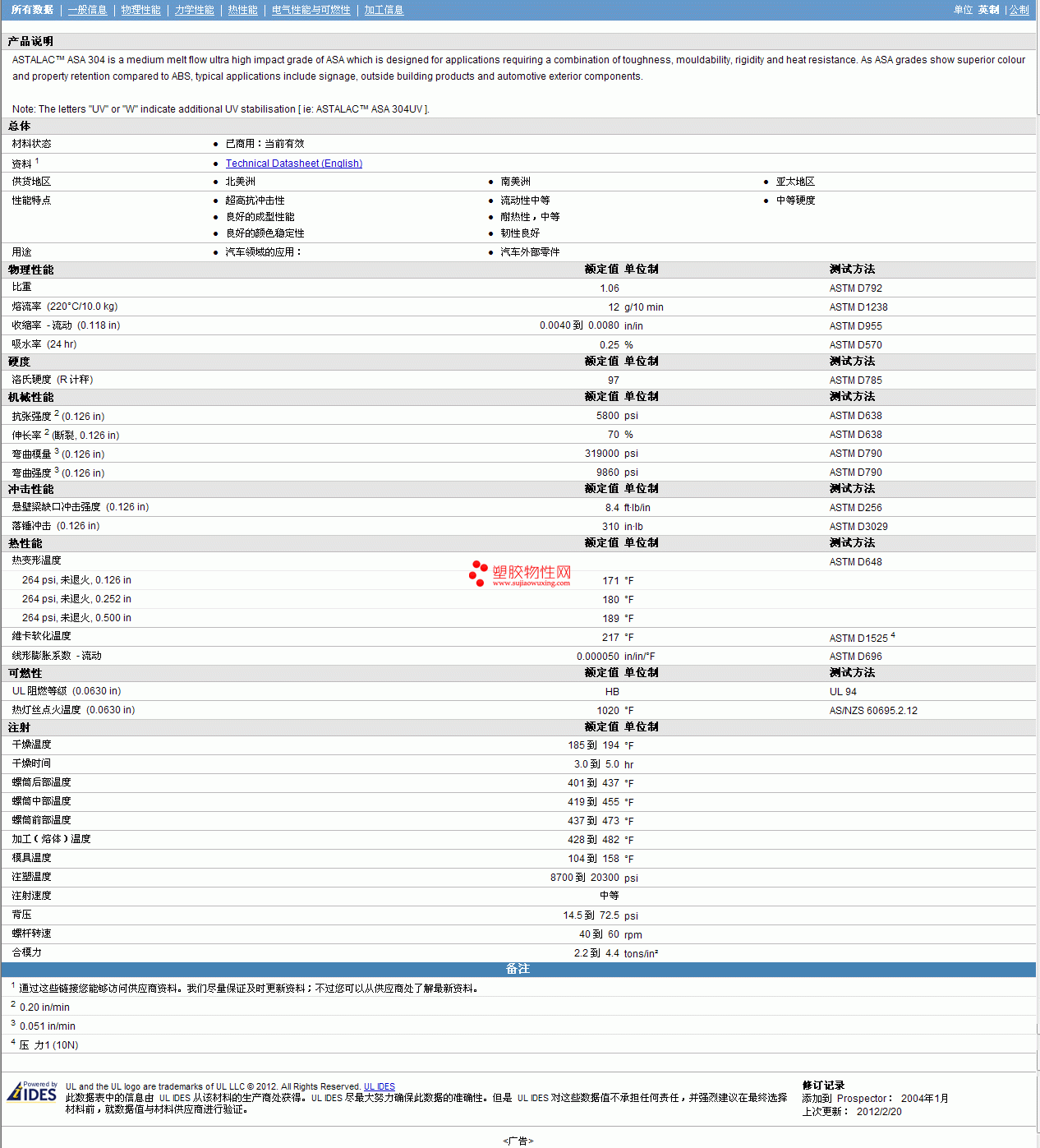
Task: Click 螺筒后部温度 row label
Action: 41,782
